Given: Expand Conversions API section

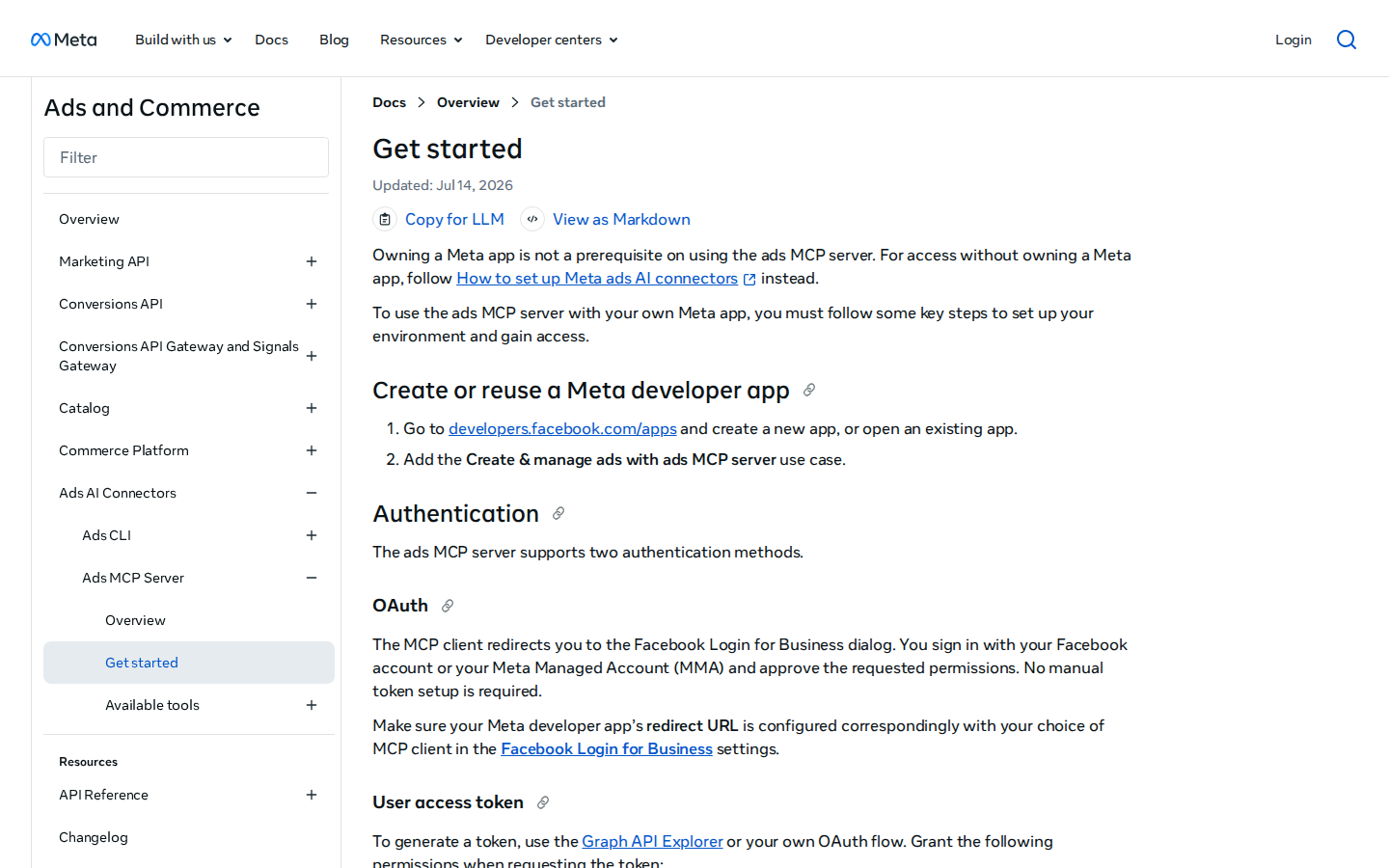Looking at the screenshot, I should coord(312,304).
